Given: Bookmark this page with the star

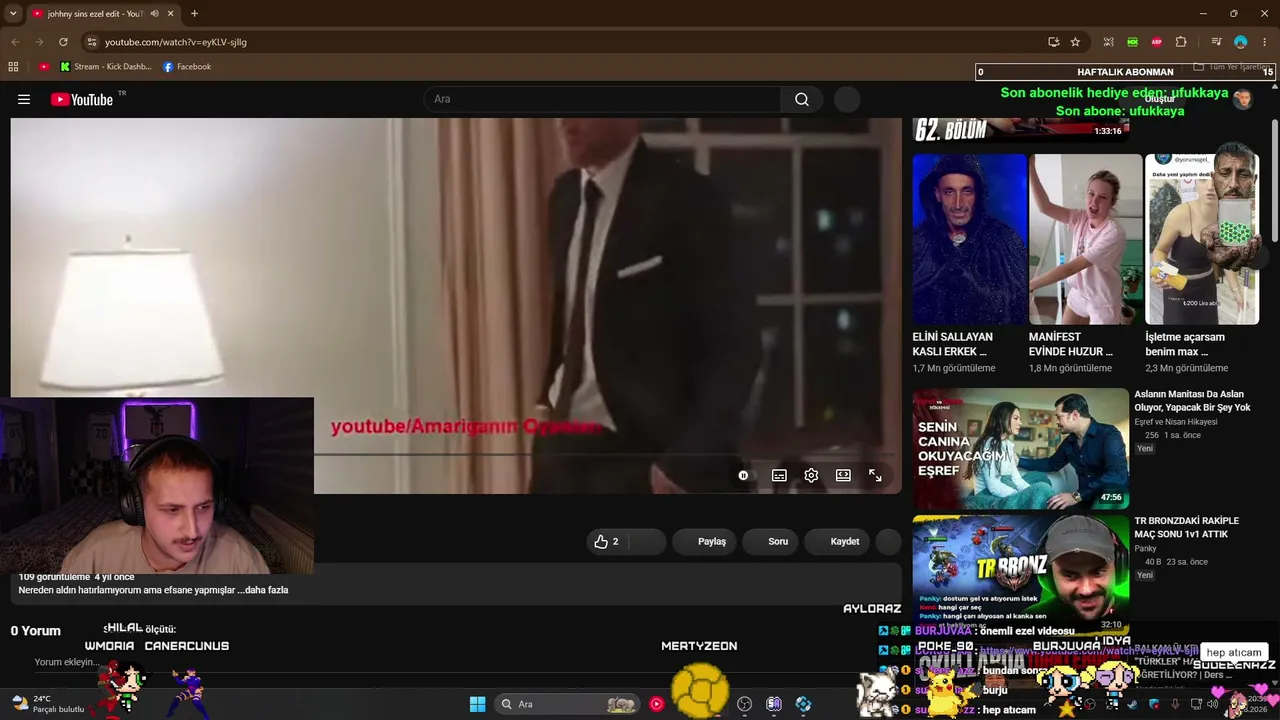Looking at the screenshot, I should [1075, 42].
